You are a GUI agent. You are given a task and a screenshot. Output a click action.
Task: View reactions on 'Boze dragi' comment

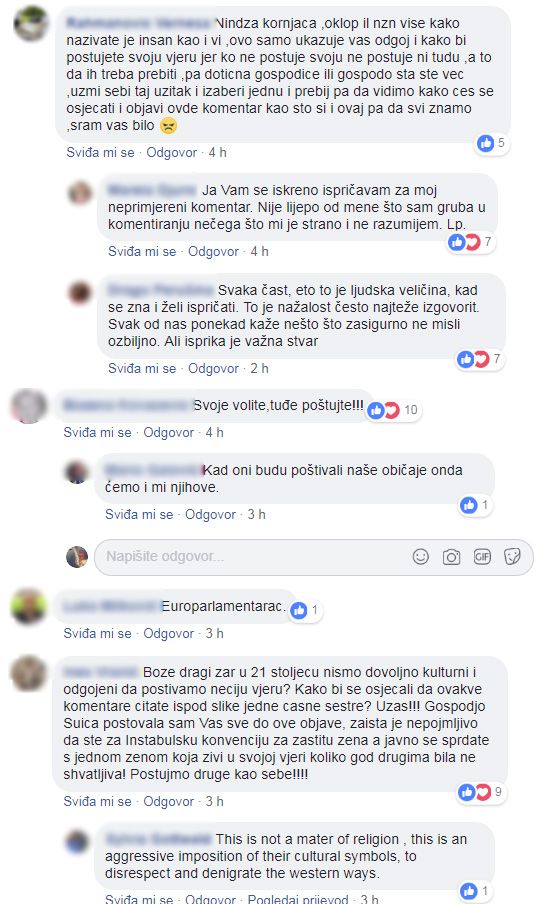pyautogui.click(x=480, y=792)
